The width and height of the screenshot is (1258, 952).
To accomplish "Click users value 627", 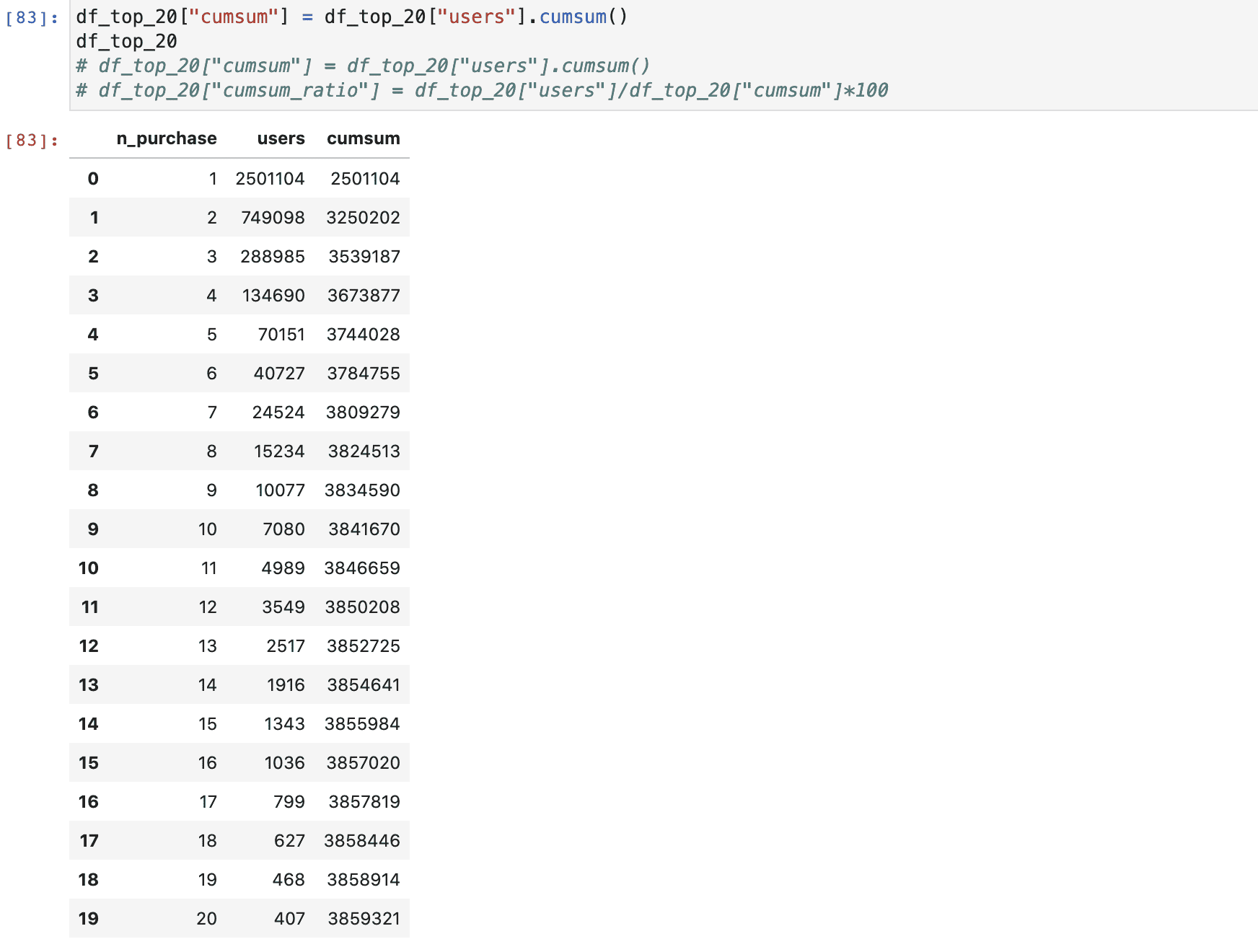I will (290, 841).
